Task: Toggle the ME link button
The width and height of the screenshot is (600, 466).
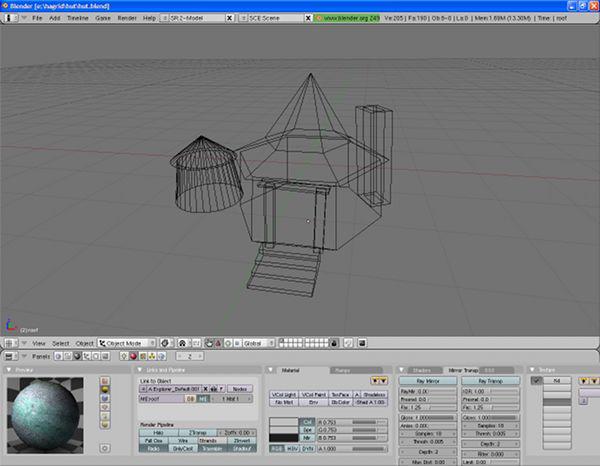Action: point(203,399)
